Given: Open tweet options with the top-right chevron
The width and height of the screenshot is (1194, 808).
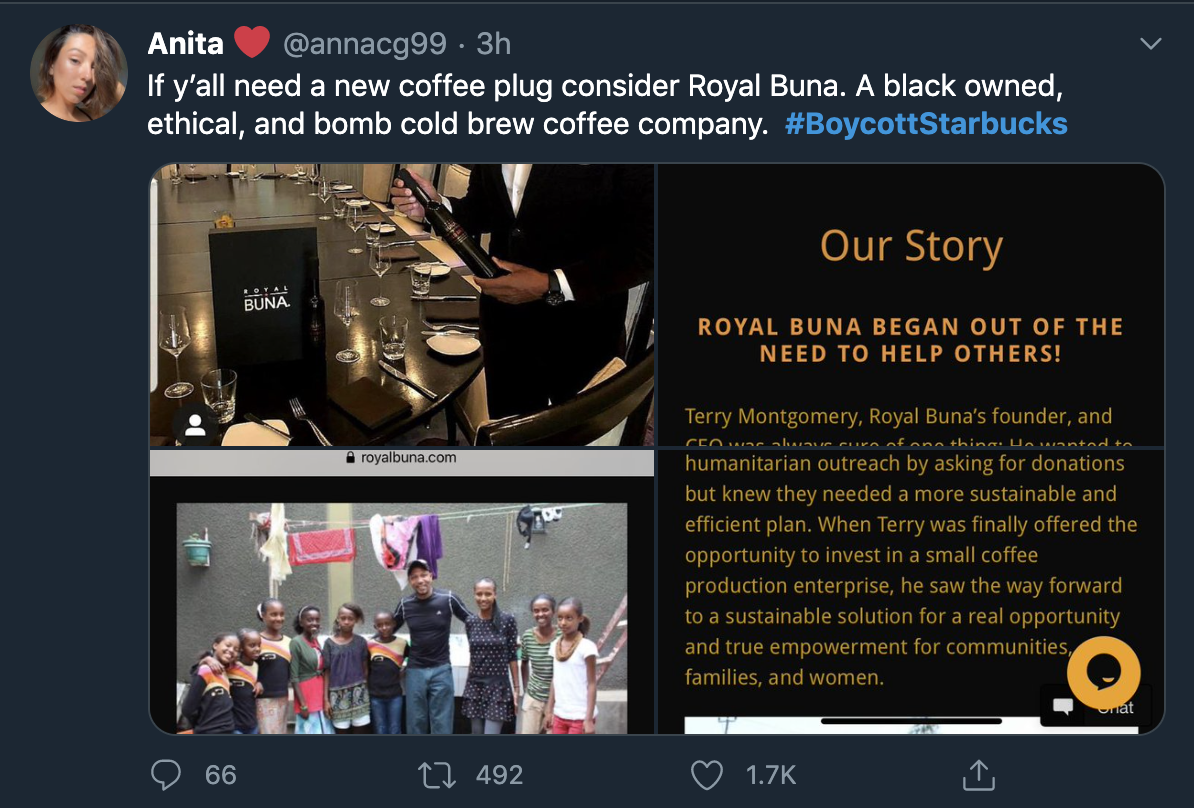Looking at the screenshot, I should 1151,44.
